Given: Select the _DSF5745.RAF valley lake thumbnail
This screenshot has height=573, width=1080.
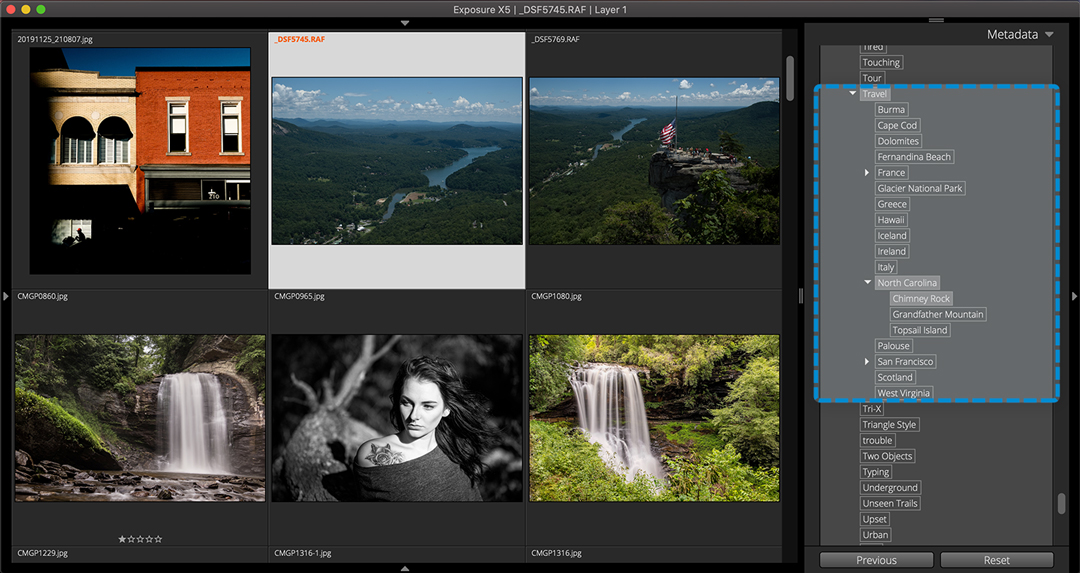Looking at the screenshot, I should (x=397, y=161).
